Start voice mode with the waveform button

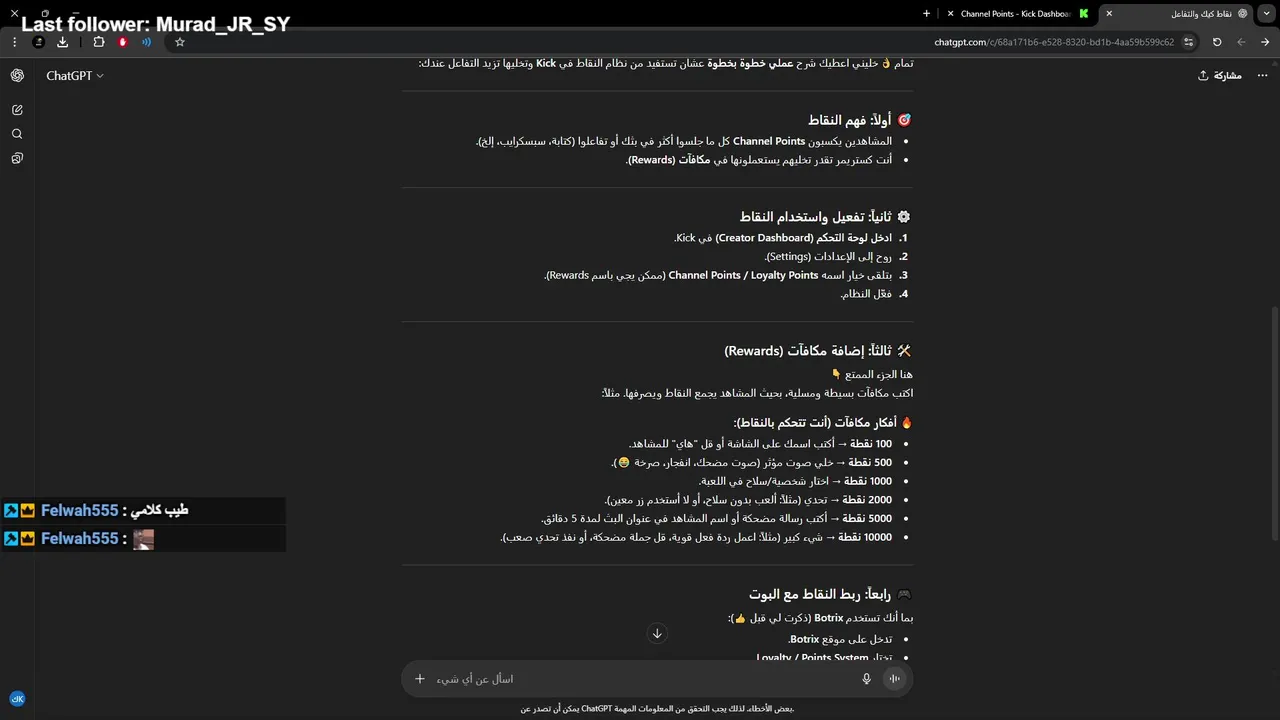[895, 679]
